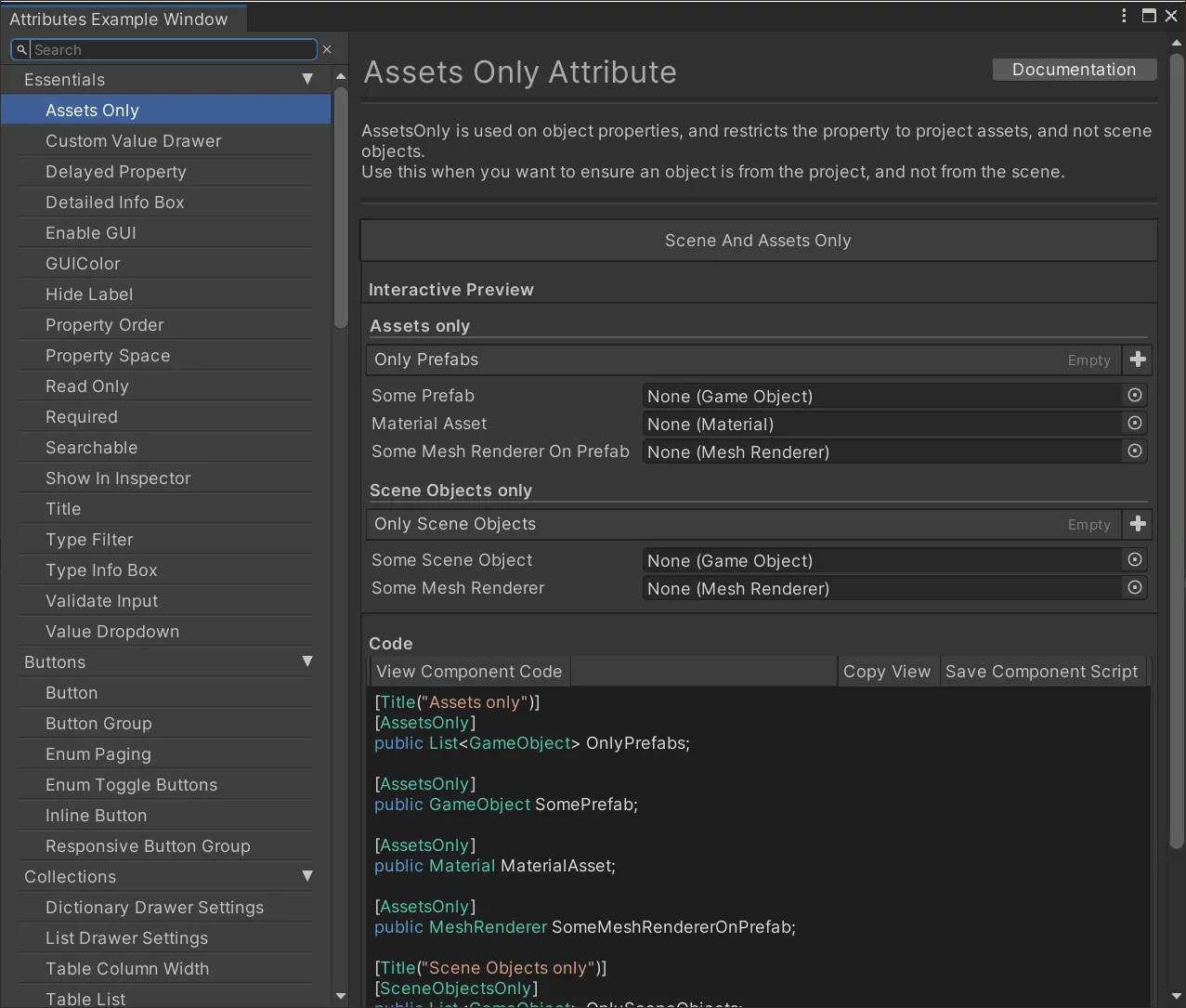Select Table Column Width item
The image size is (1186, 1008).
tap(166, 969)
